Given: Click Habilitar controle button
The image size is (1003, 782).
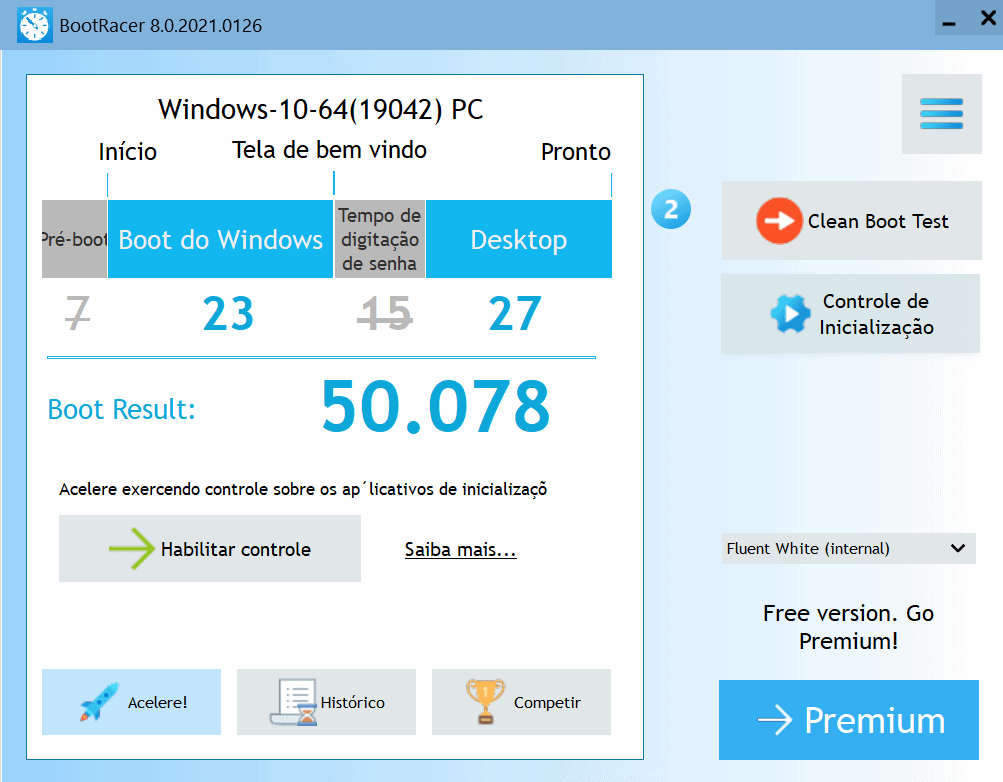Looking at the screenshot, I should point(210,549).
